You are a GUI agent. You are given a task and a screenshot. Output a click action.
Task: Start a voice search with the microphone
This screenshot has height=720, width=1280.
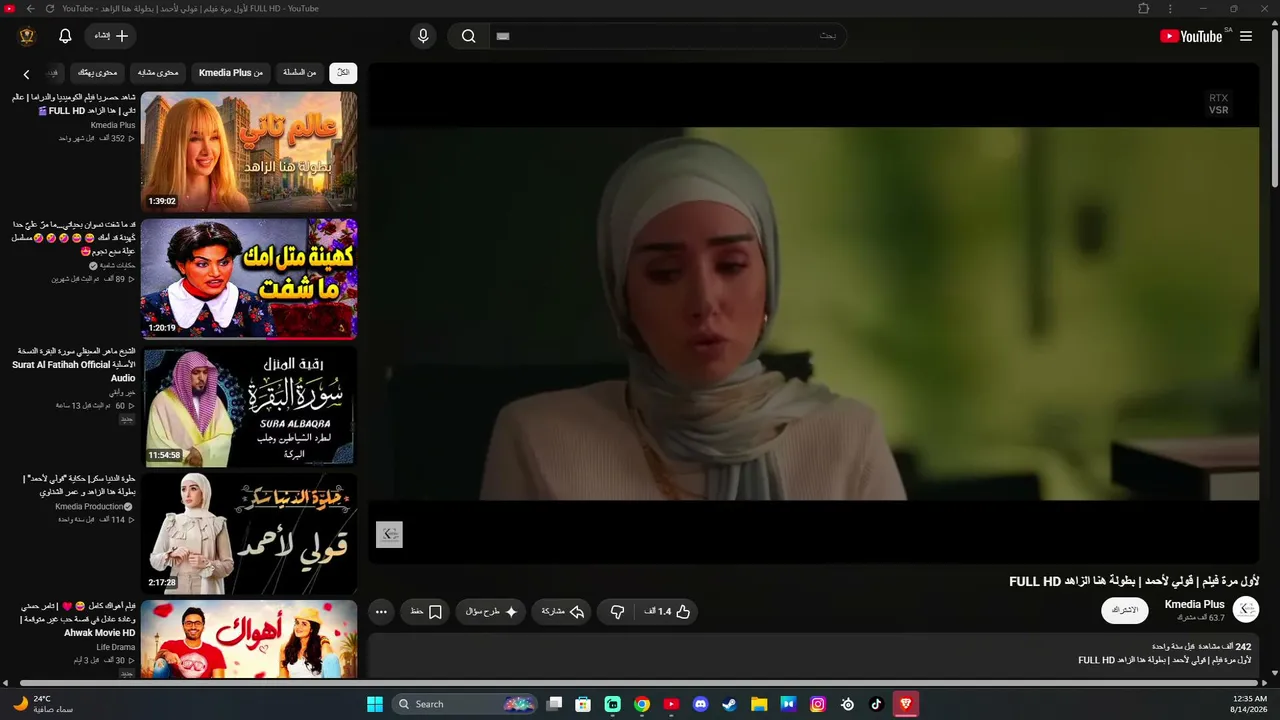tap(423, 36)
